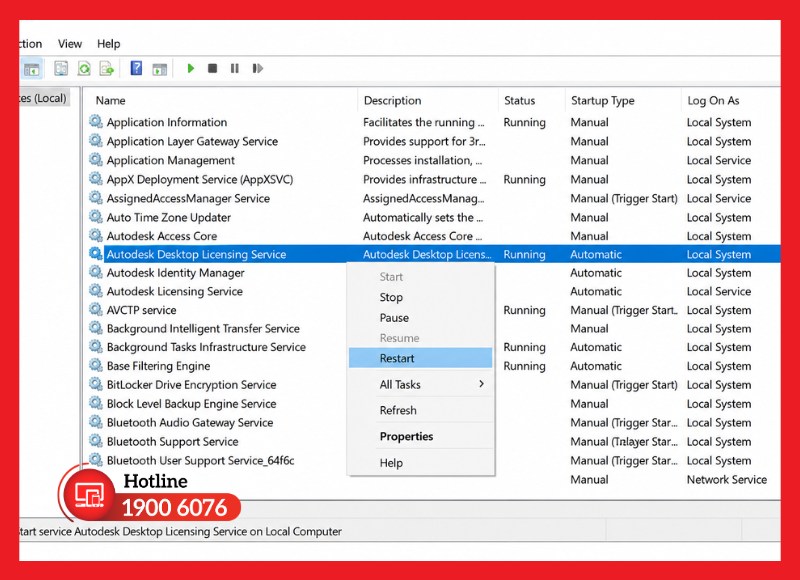Click gear icon of Application Layer Gateway Service

coord(95,140)
